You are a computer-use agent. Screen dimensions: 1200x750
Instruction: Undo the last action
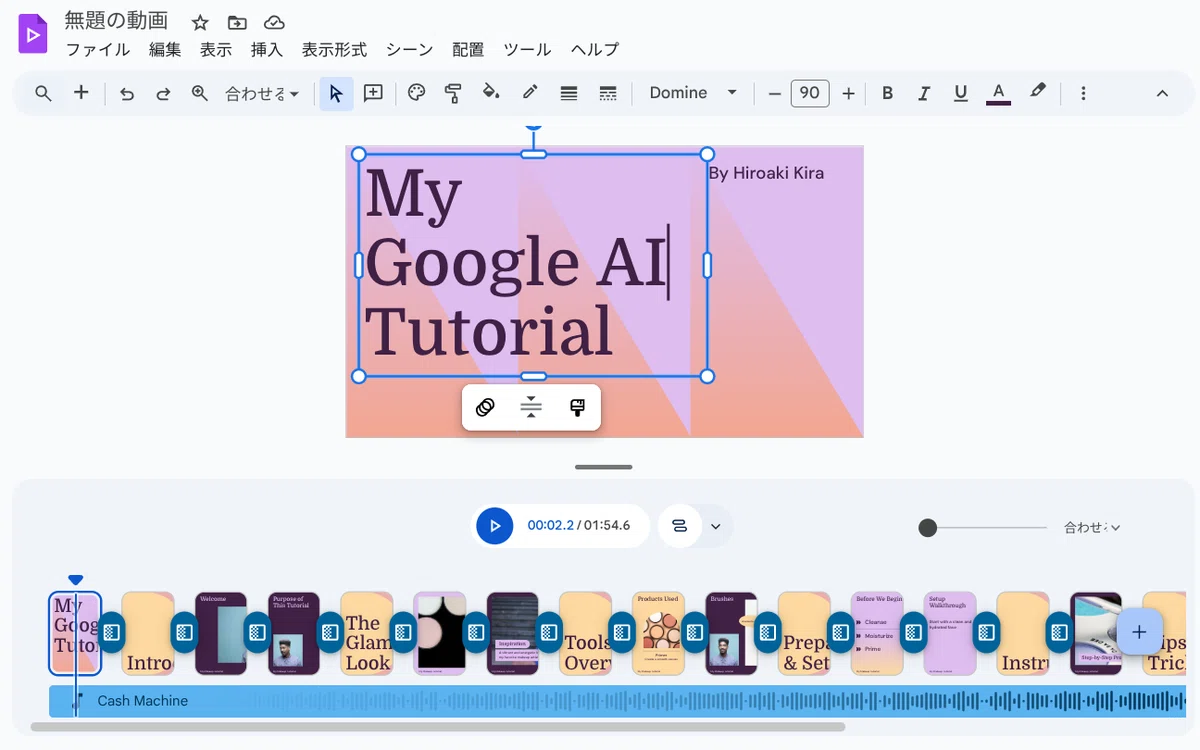(127, 94)
